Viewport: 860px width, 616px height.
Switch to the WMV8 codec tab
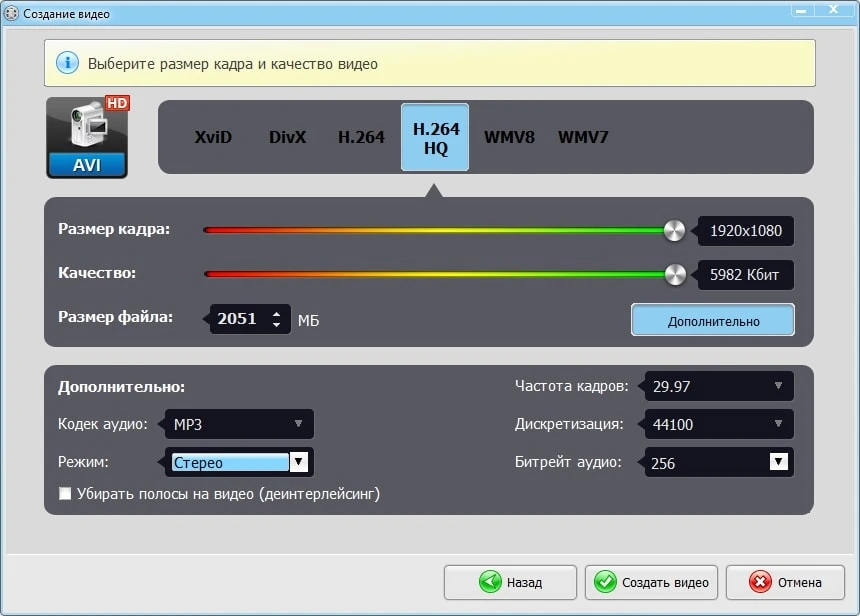(x=509, y=138)
